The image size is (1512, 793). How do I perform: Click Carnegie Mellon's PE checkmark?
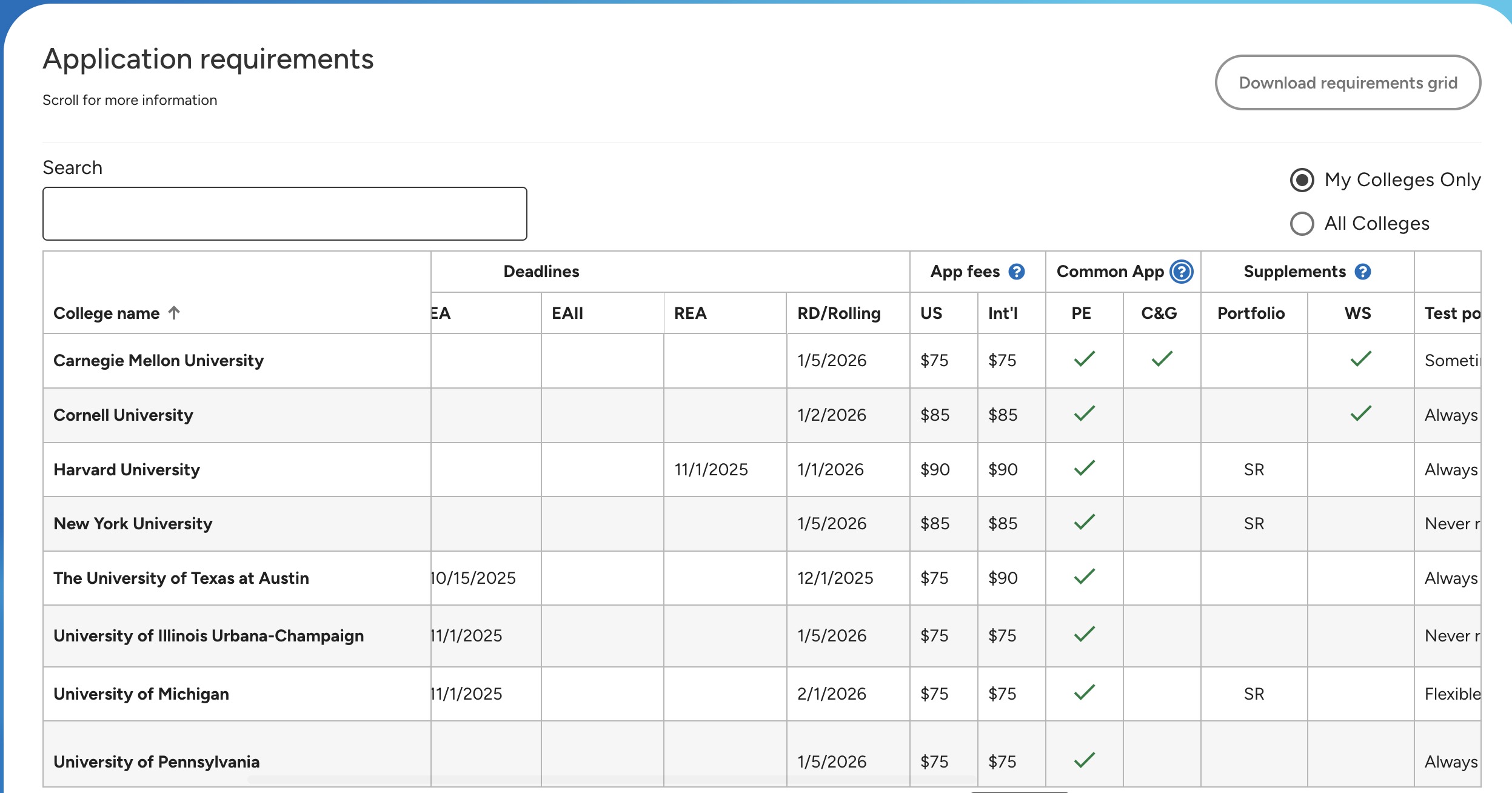(x=1085, y=359)
